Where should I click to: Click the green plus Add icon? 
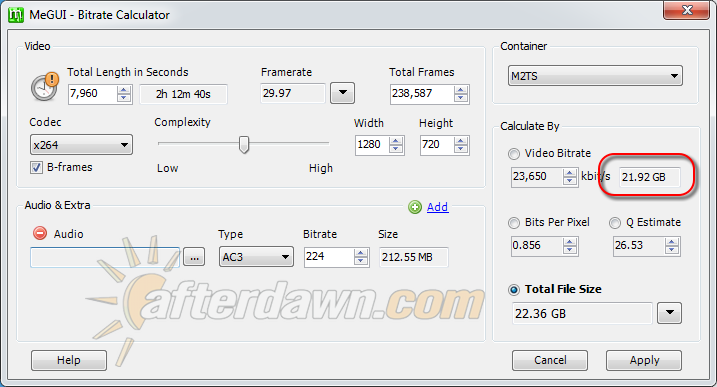point(415,207)
